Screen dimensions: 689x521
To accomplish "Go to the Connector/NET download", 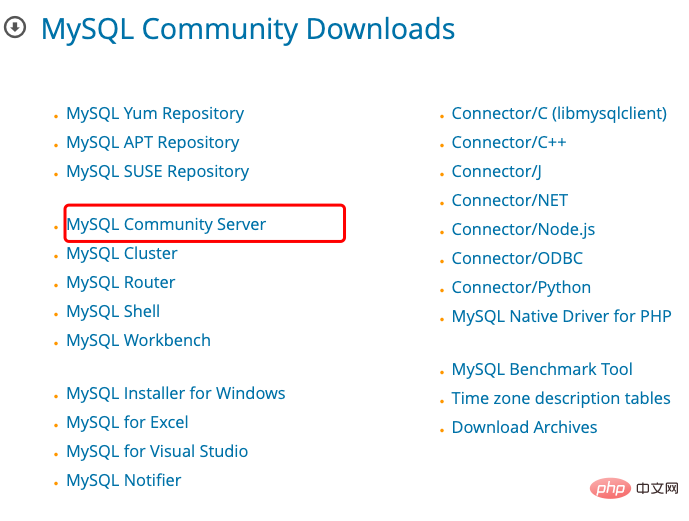I will [510, 201].
